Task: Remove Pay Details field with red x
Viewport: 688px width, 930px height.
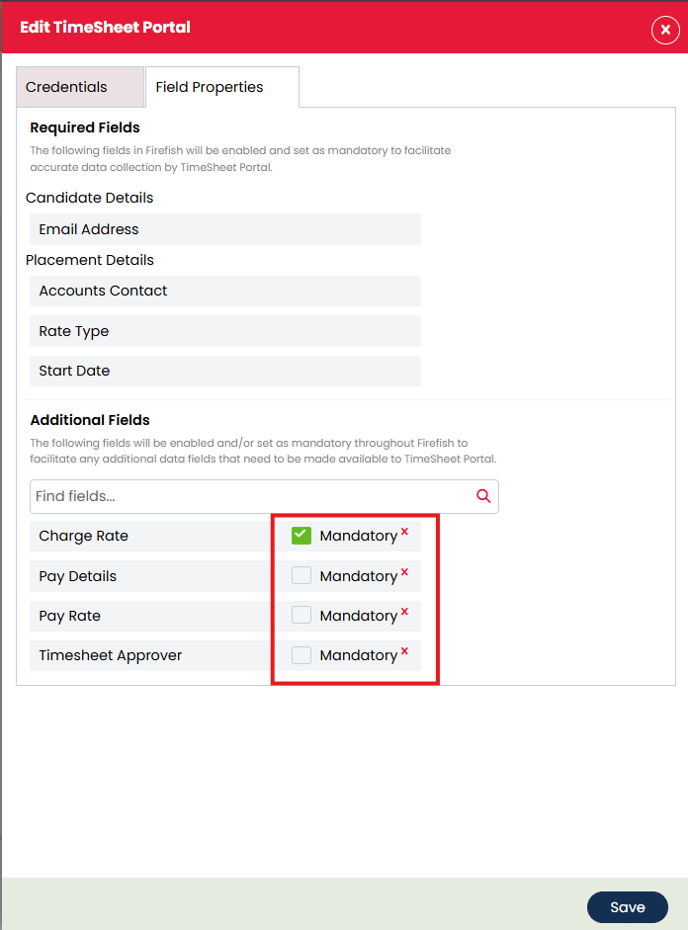Action: tap(405, 572)
